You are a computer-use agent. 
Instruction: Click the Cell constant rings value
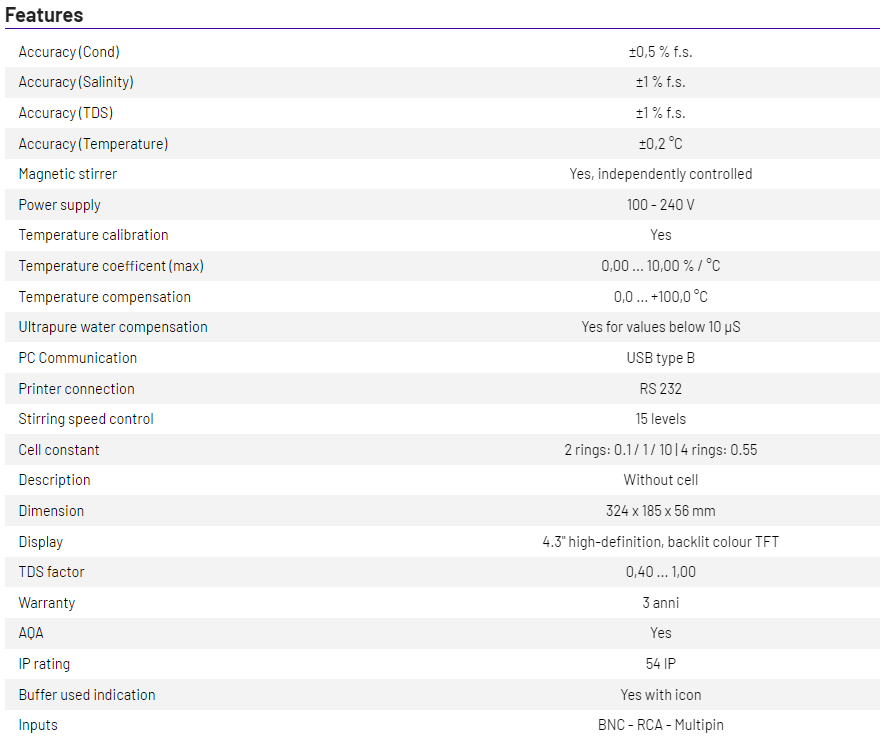click(x=660, y=450)
